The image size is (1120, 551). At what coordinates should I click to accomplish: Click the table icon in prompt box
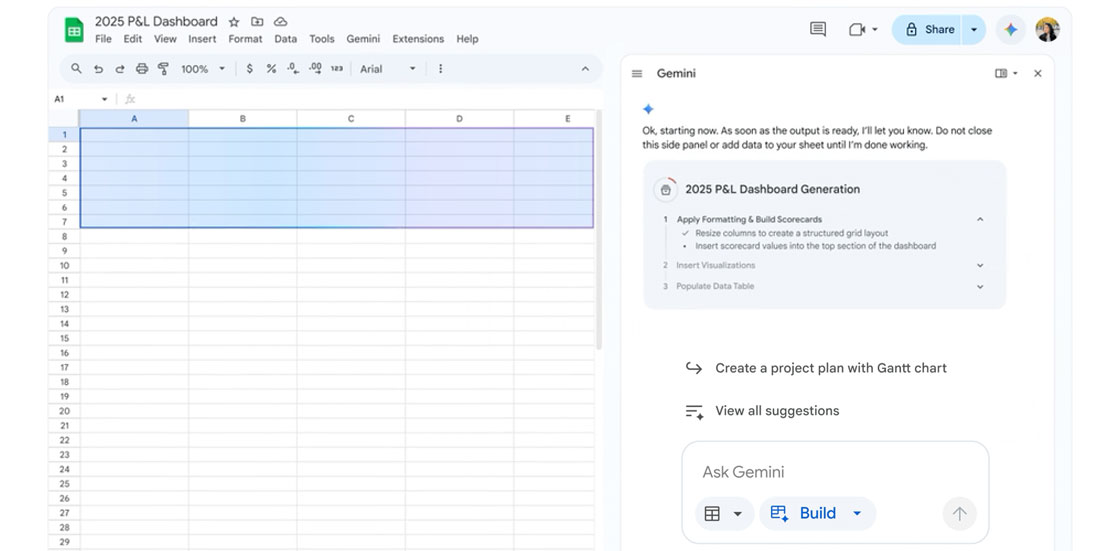click(x=712, y=514)
